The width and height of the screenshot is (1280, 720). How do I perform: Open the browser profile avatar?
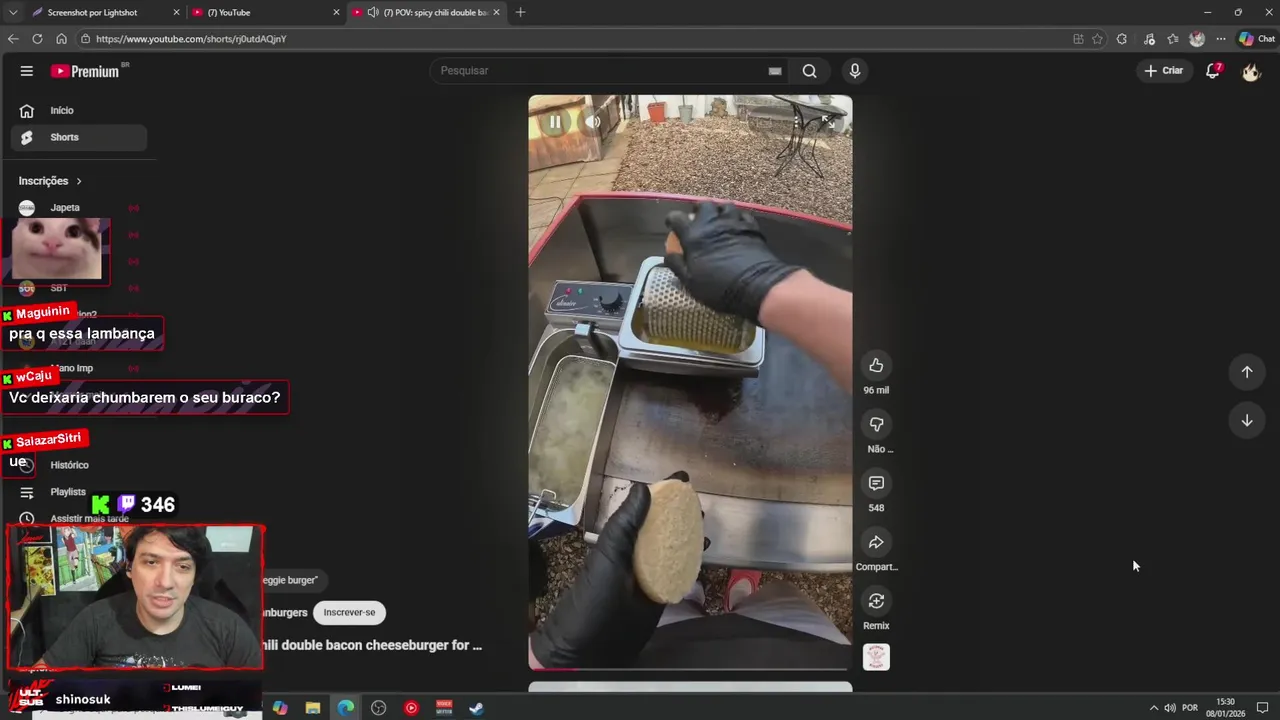1197,39
